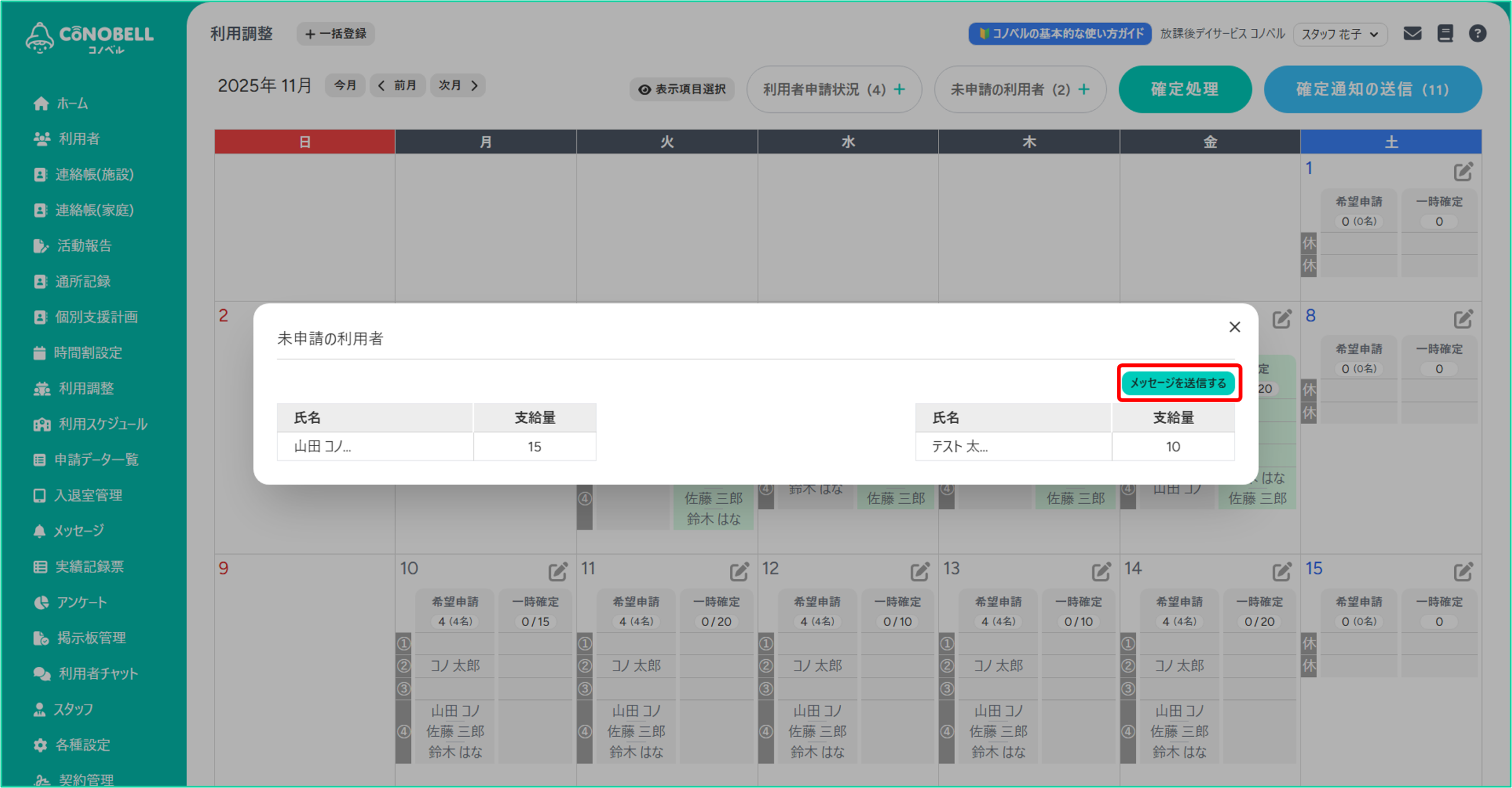This screenshot has width=1512, height=788.
Task: Click edit icon for November 10
Action: click(x=558, y=571)
